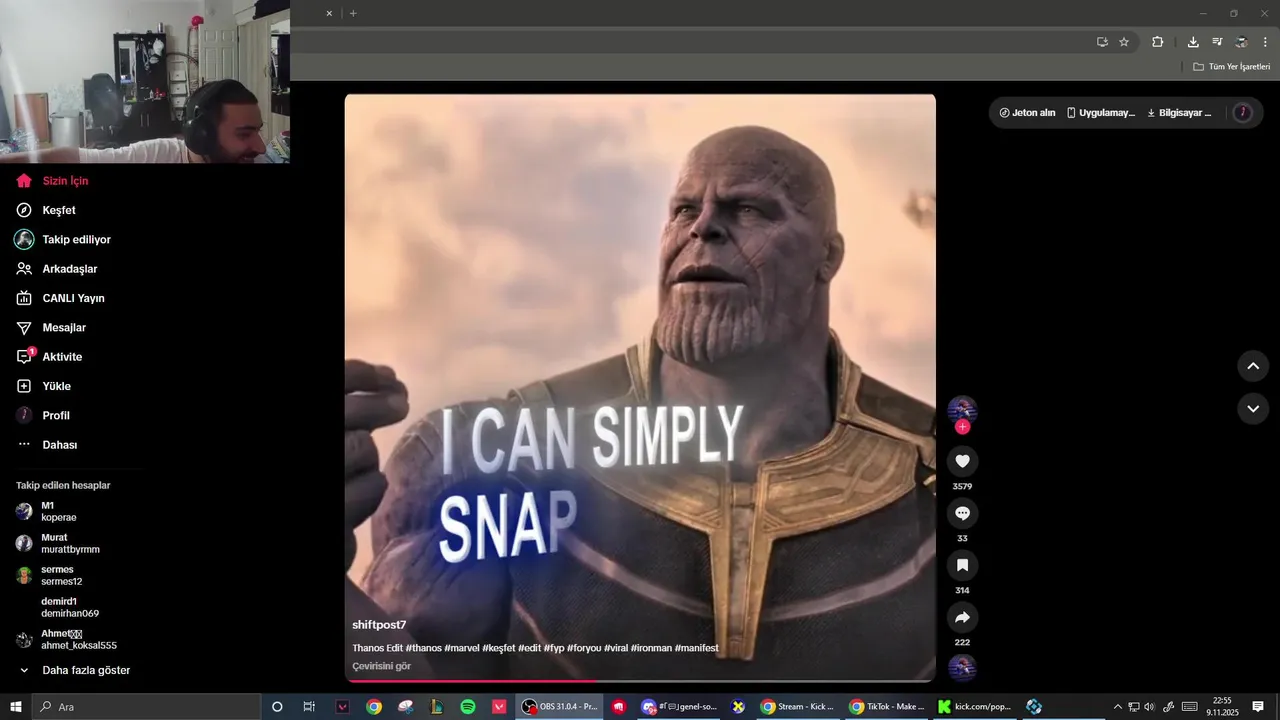Open the spinning sound disc below share
Image resolution: width=1280 pixels, height=720 pixels.
(962, 668)
